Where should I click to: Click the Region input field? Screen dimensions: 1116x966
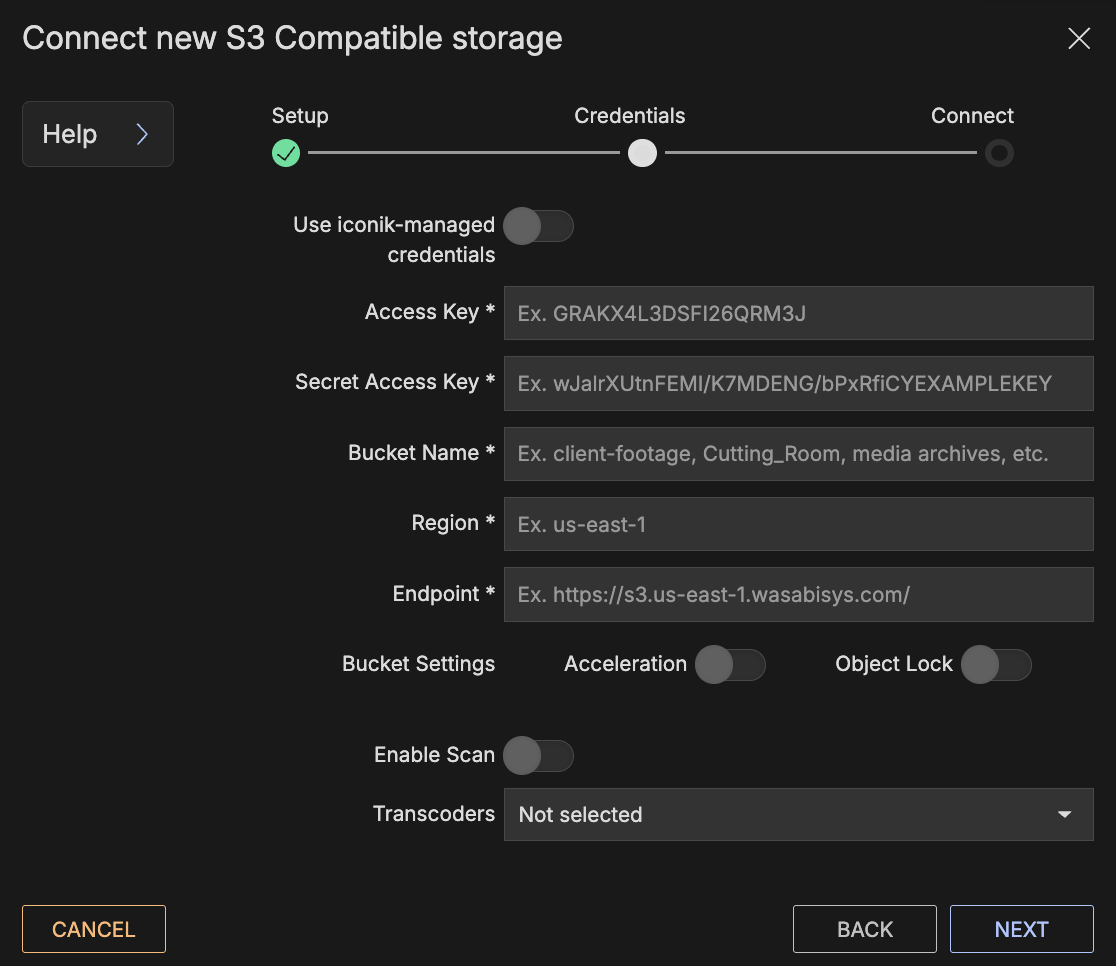click(798, 524)
